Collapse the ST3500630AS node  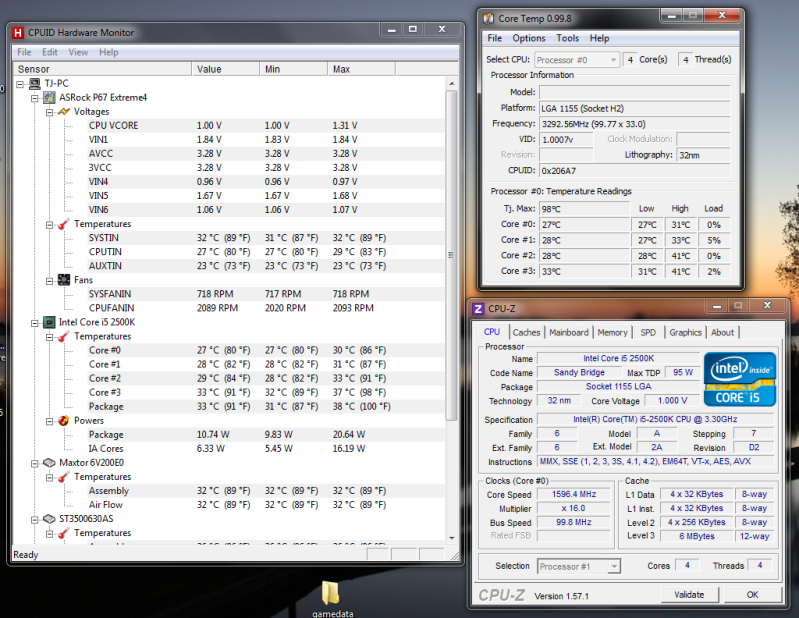click(x=35, y=520)
